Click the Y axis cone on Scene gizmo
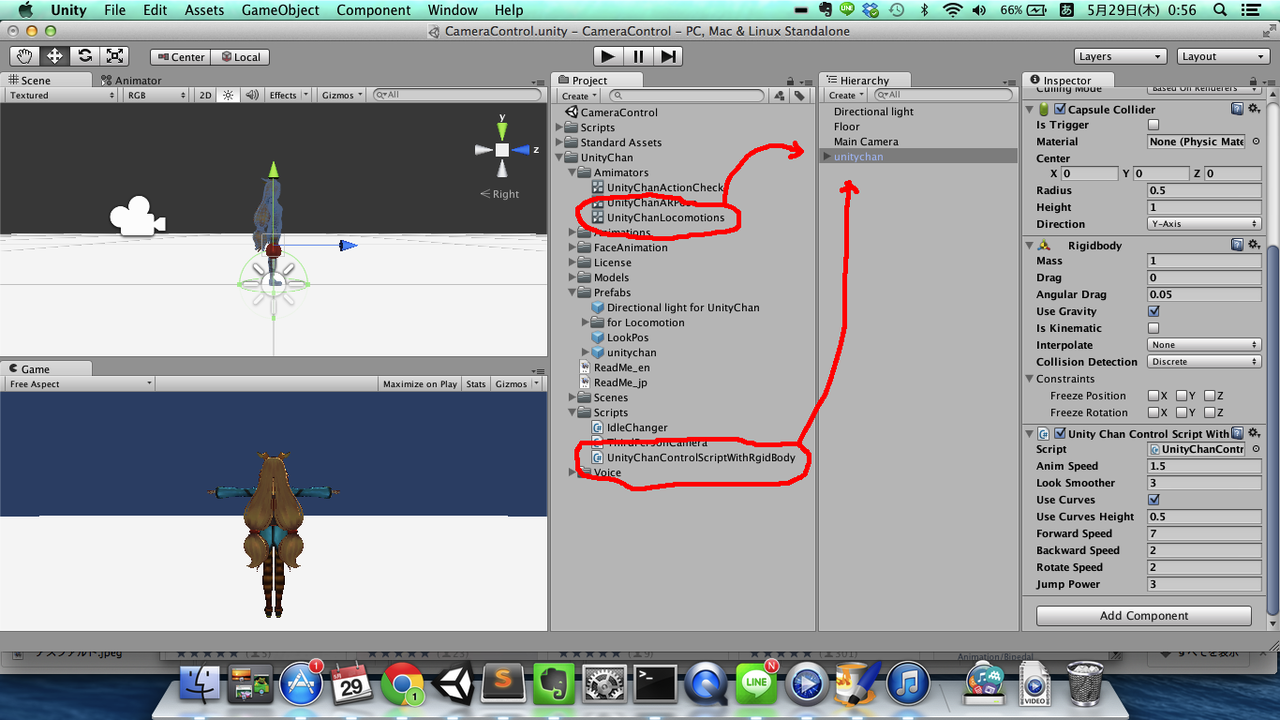Image resolution: width=1280 pixels, height=720 pixels. pos(502,129)
